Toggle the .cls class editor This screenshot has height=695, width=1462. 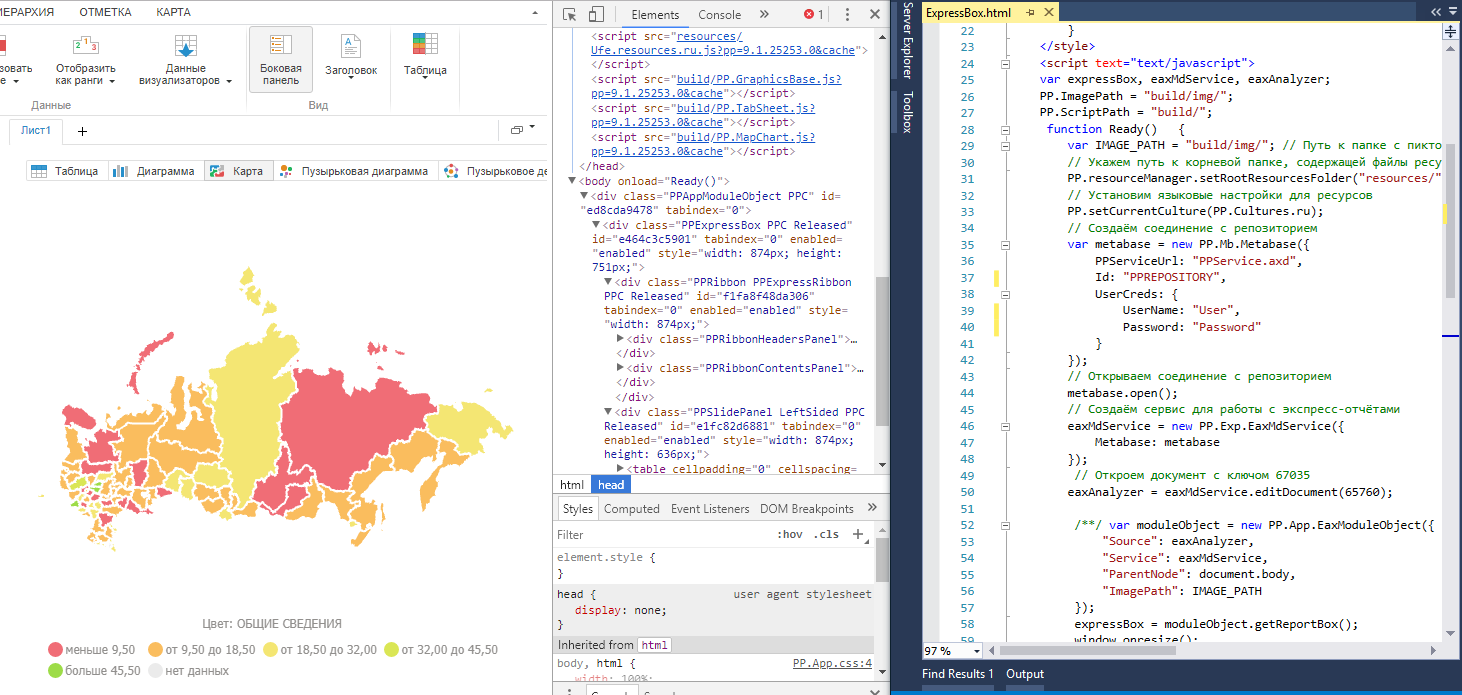click(x=825, y=535)
